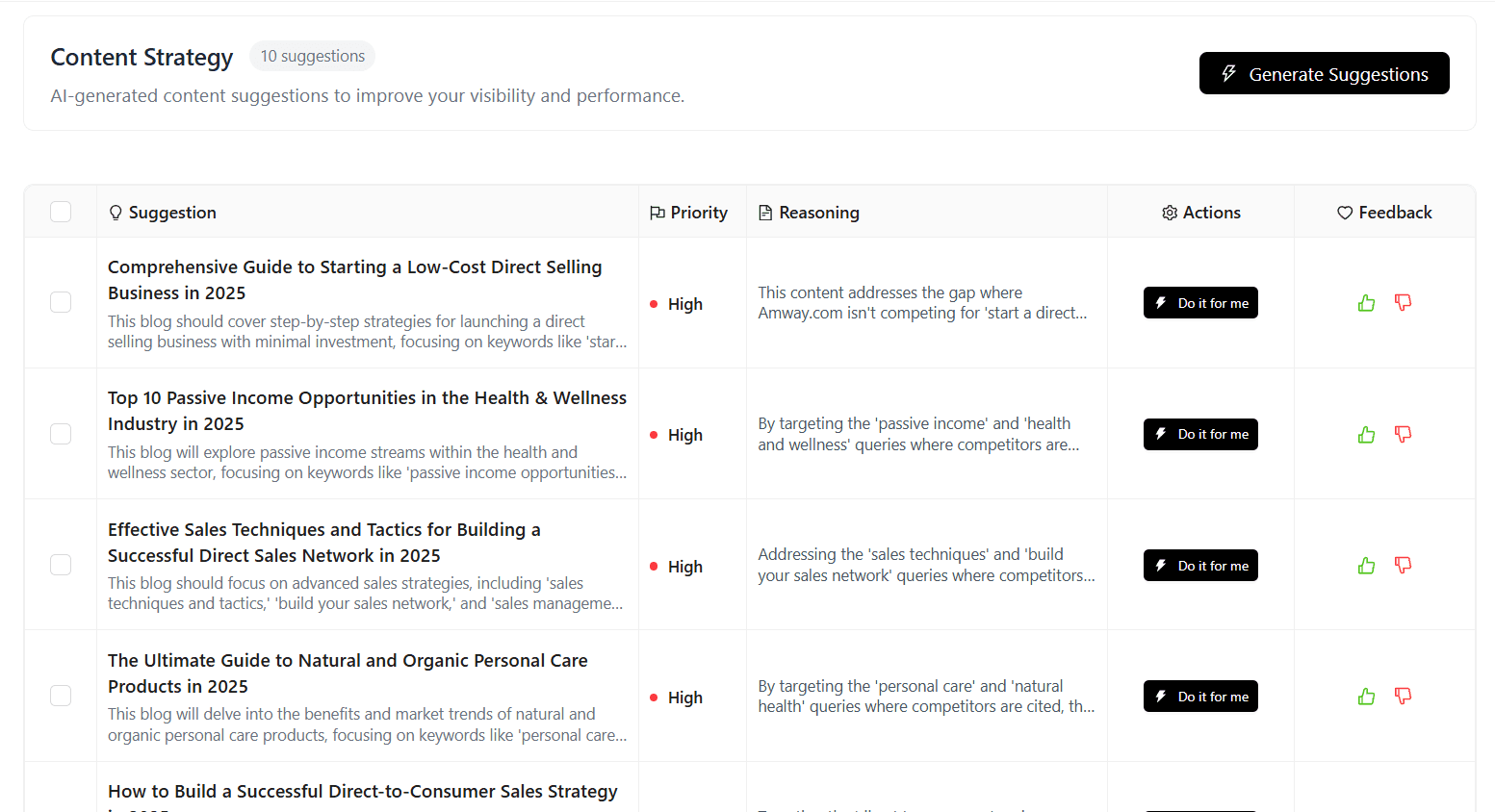This screenshot has width=1495, height=812.
Task: Click Do it for me on the Personal Care Products row
Action: (x=1200, y=696)
